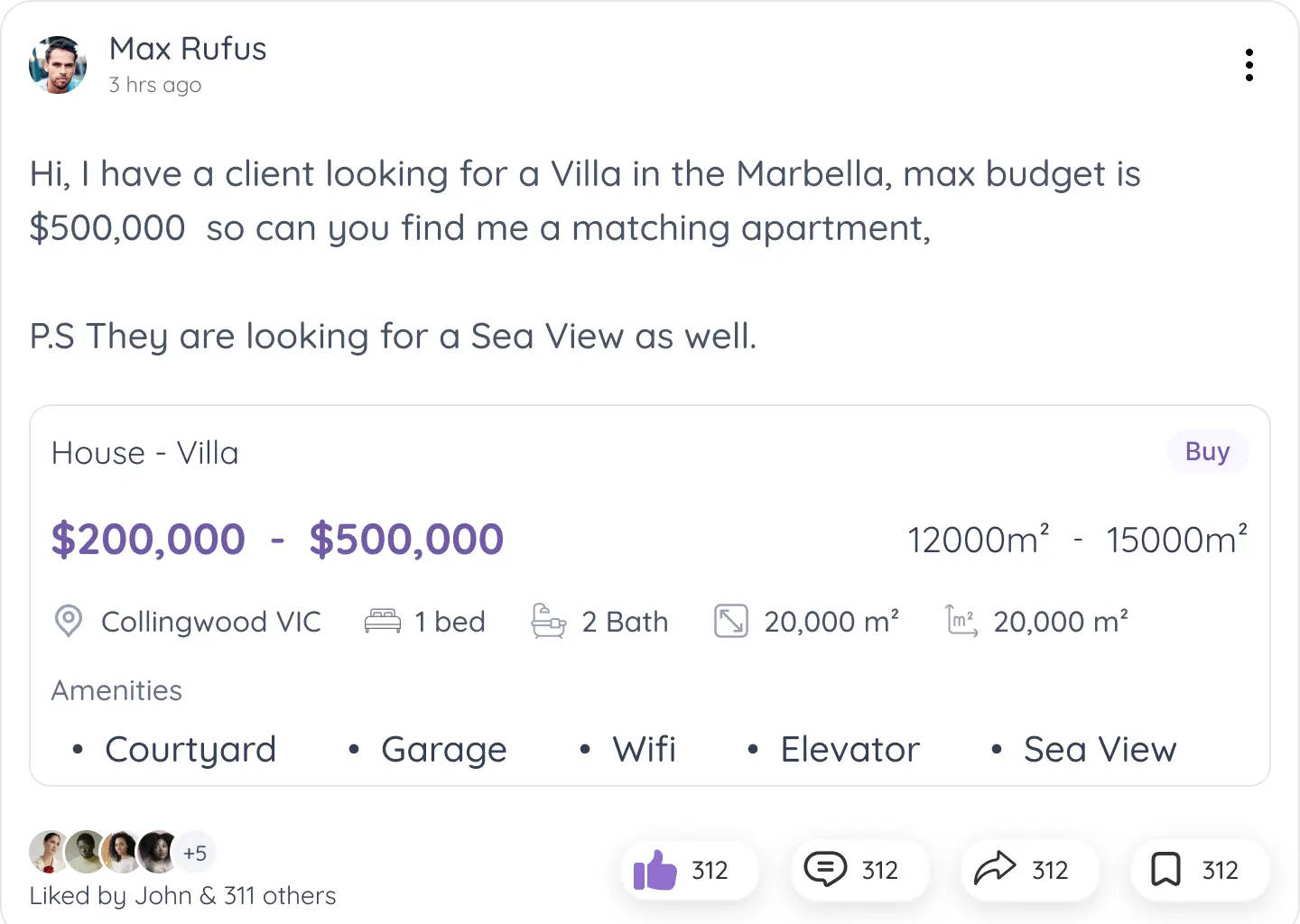Click the bathtub icon
Screen dimensions: 1300x924
pyautogui.click(x=548, y=622)
